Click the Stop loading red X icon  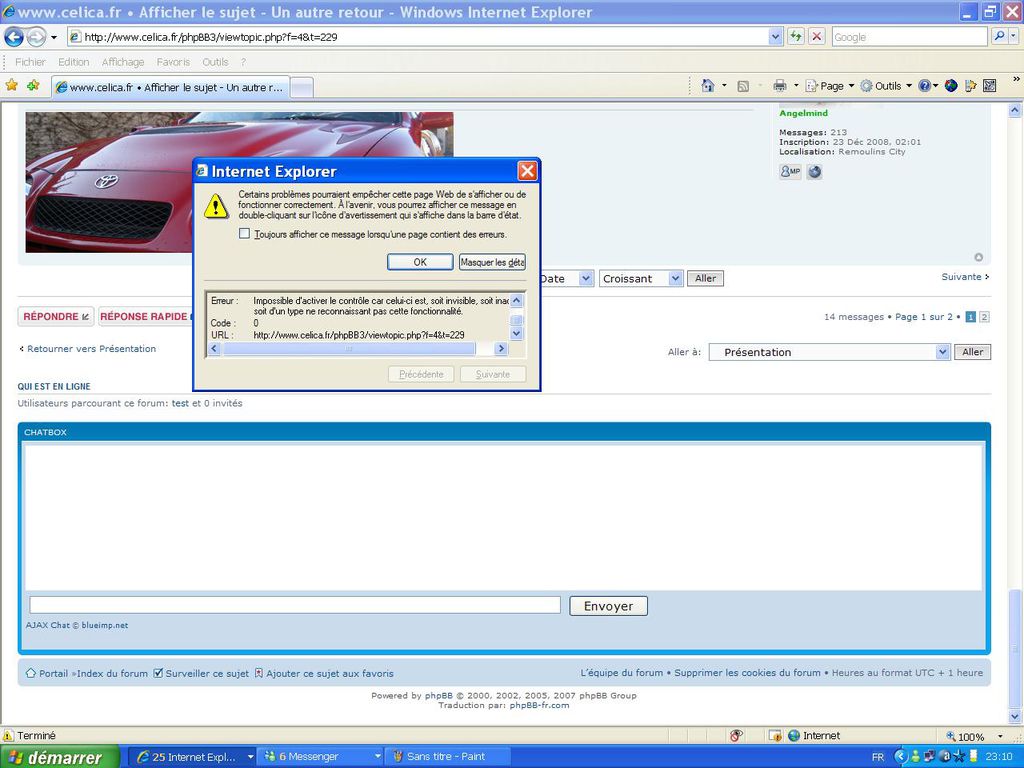pyautogui.click(x=816, y=37)
